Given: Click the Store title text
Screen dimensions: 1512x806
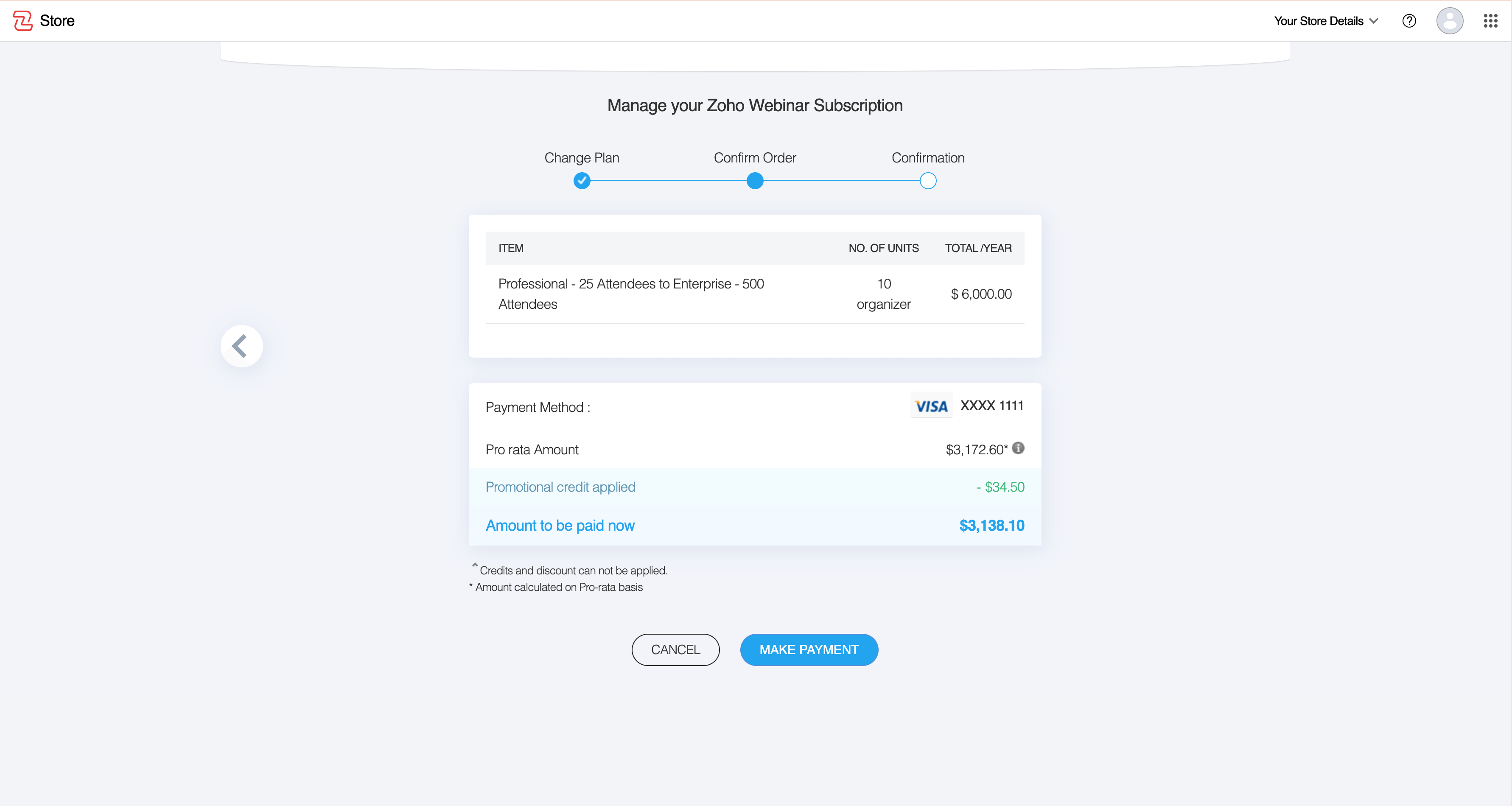Looking at the screenshot, I should (57, 21).
